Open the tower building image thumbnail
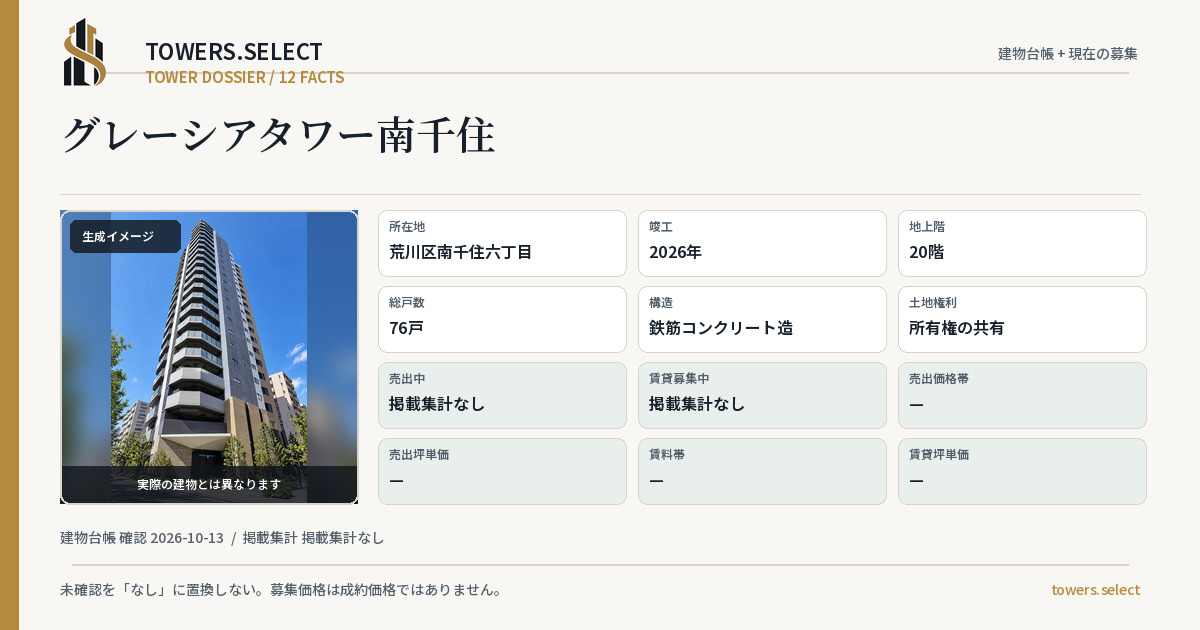The image size is (1200, 630). click(x=209, y=357)
